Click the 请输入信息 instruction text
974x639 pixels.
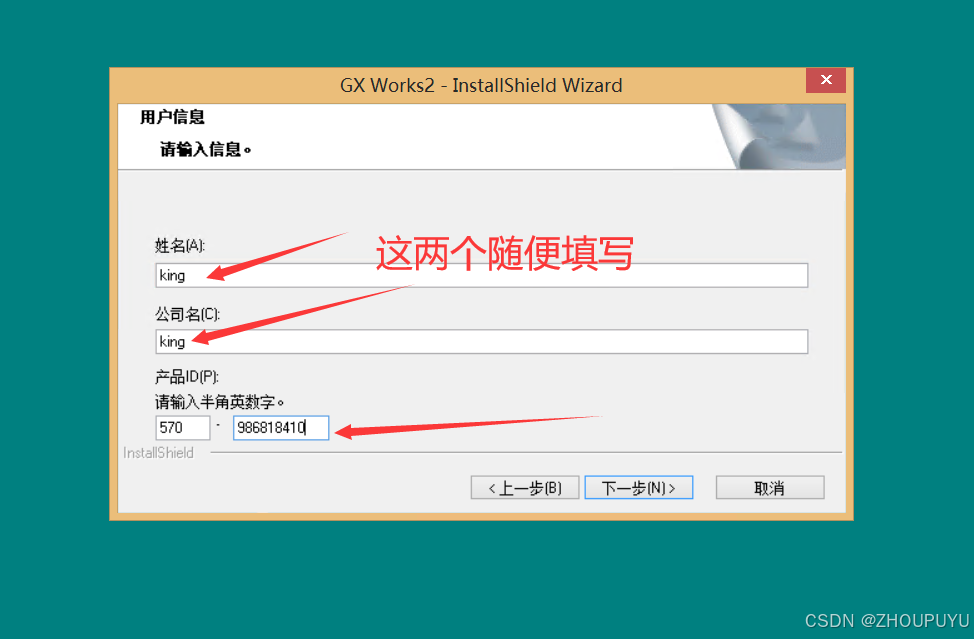[x=206, y=149]
